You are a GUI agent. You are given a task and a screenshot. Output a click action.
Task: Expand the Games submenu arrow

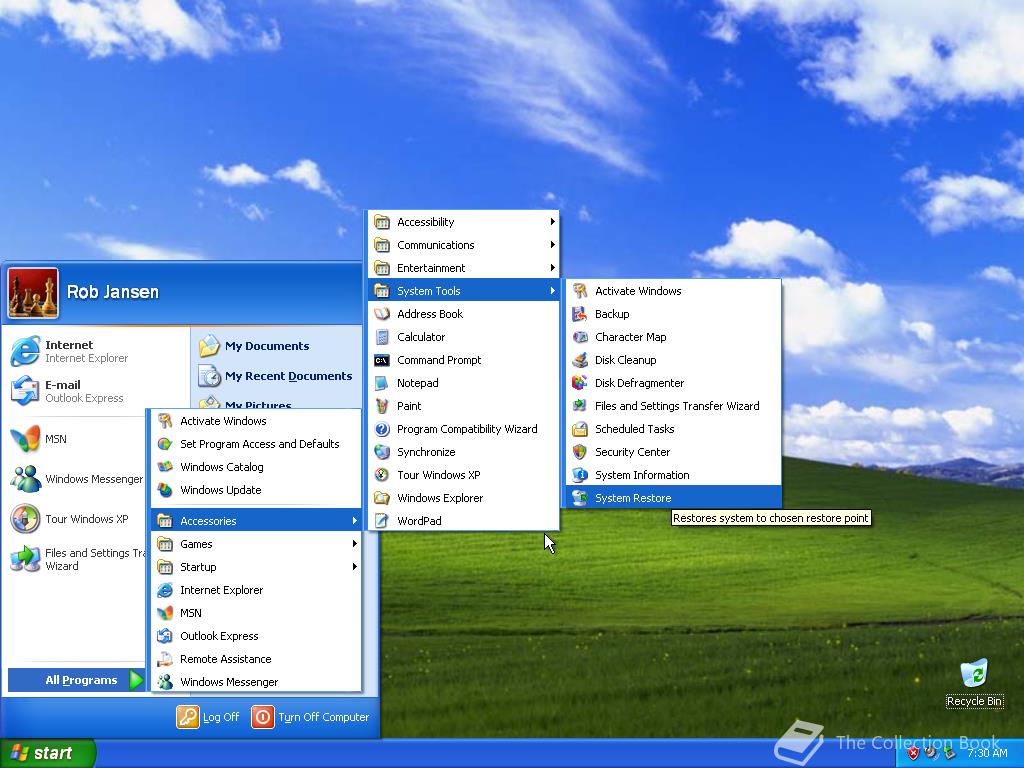point(355,544)
